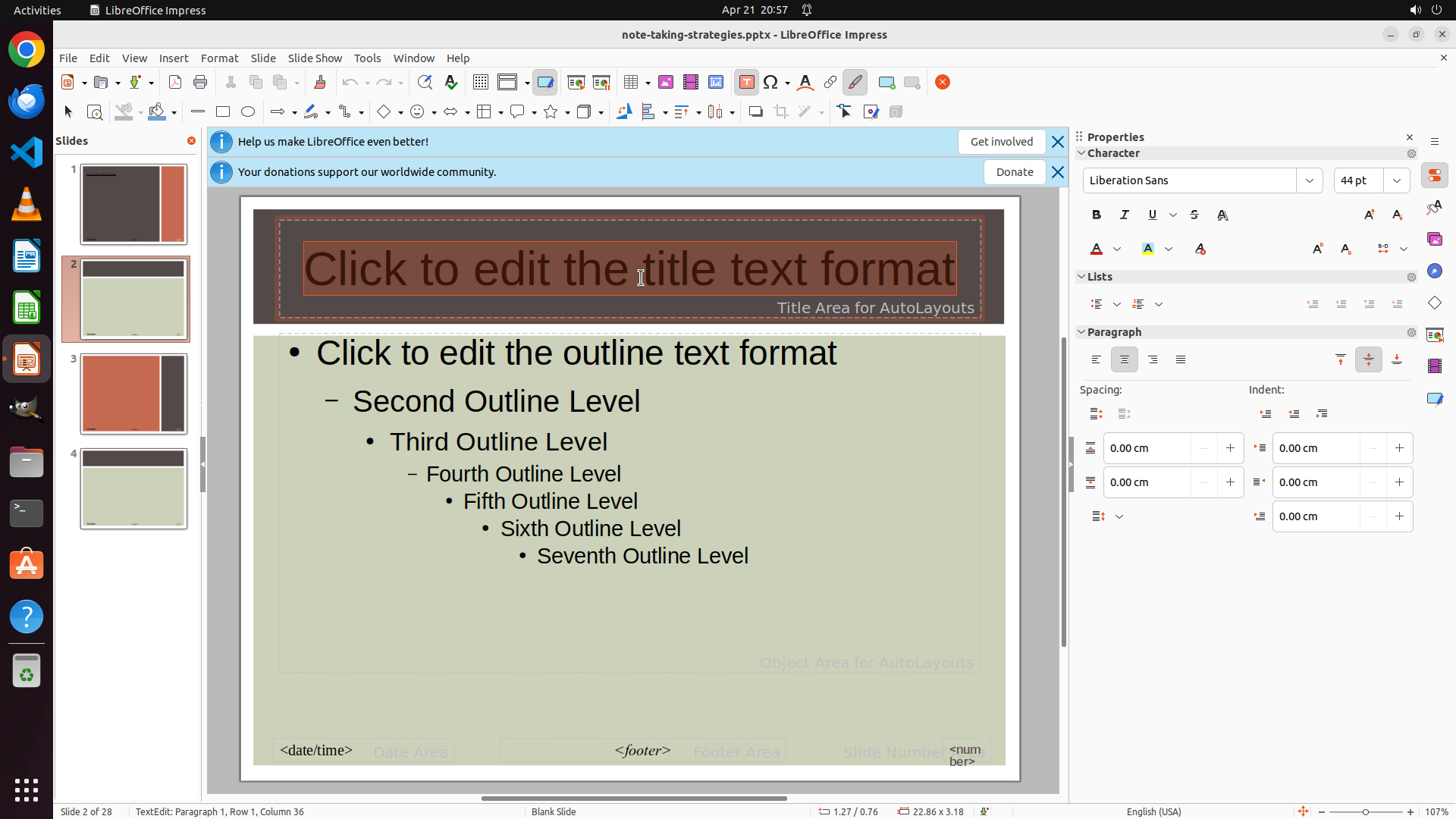
Task: Click the Display Grid icon
Action: click(480, 83)
